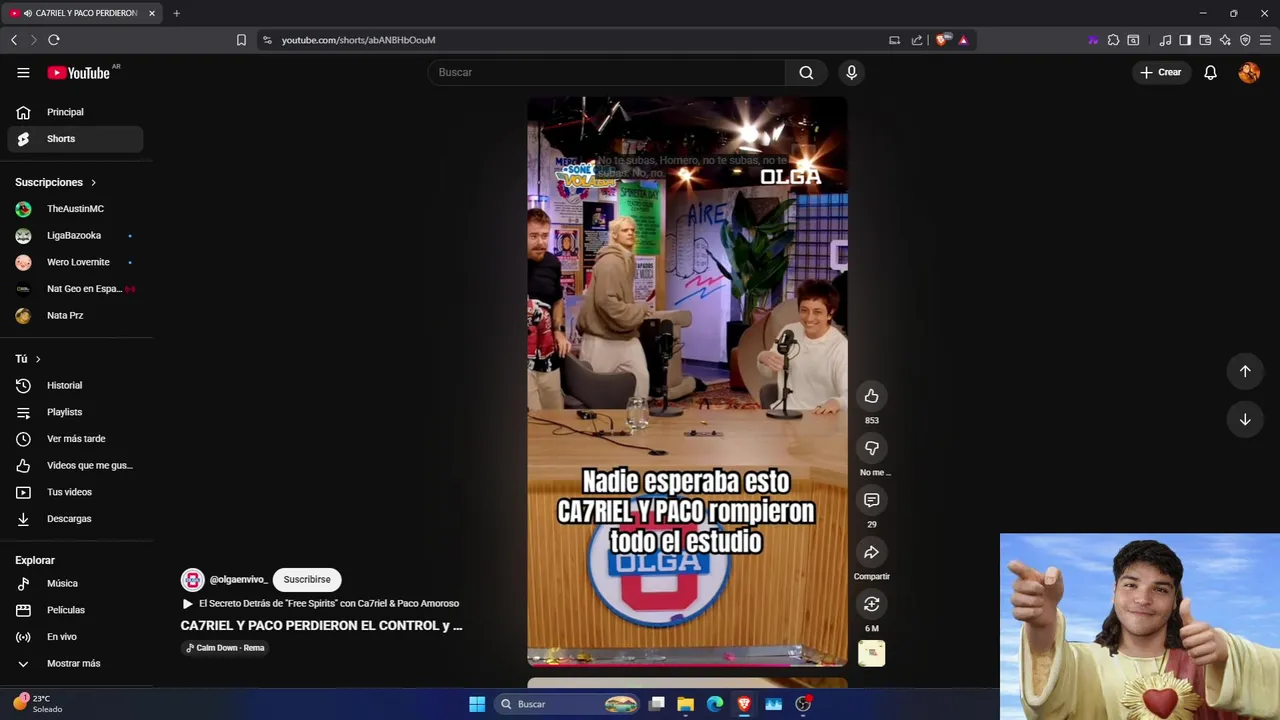The width and height of the screenshot is (1280, 720).
Task: Open OBS Studio from the taskbar
Action: coord(803,704)
